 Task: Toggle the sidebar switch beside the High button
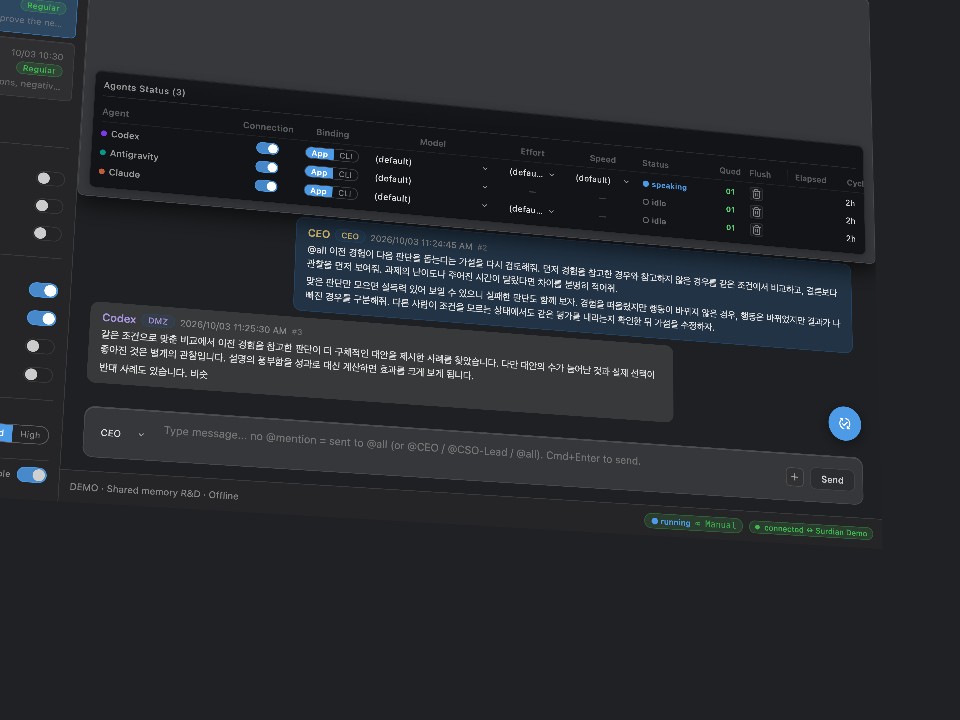coord(32,474)
